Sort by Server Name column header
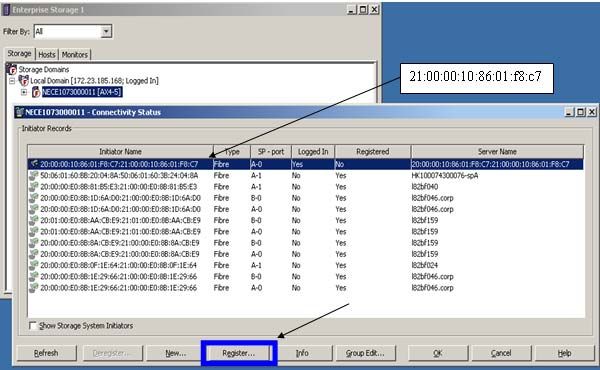 coord(497,152)
